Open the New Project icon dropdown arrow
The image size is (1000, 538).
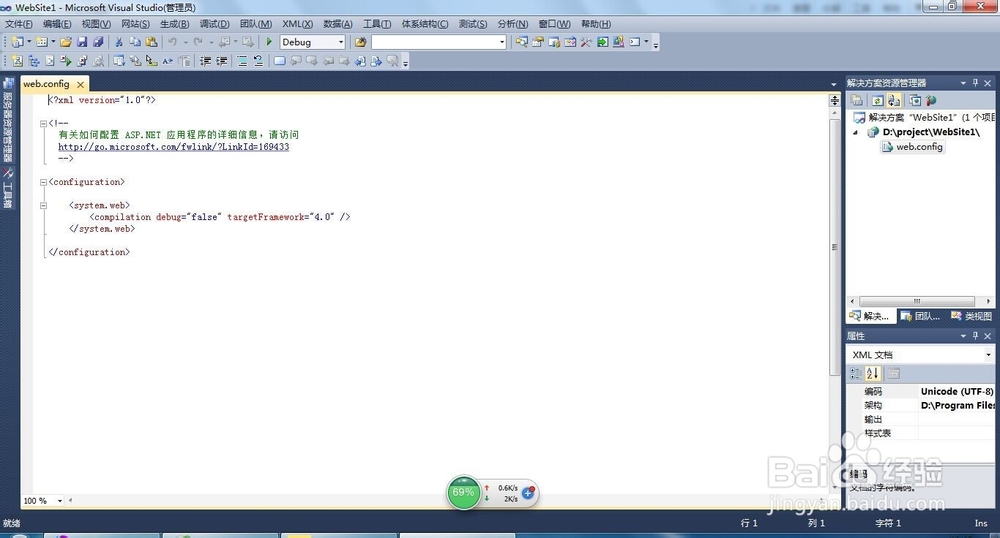(29, 42)
